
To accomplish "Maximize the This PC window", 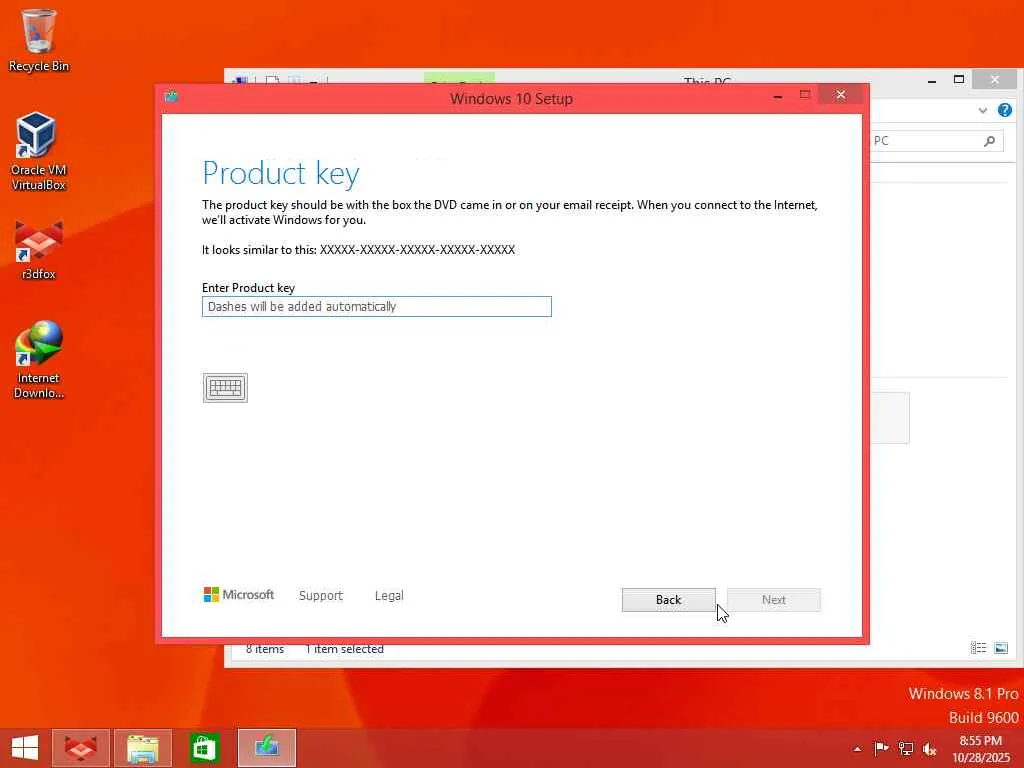I will pyautogui.click(x=959, y=80).
